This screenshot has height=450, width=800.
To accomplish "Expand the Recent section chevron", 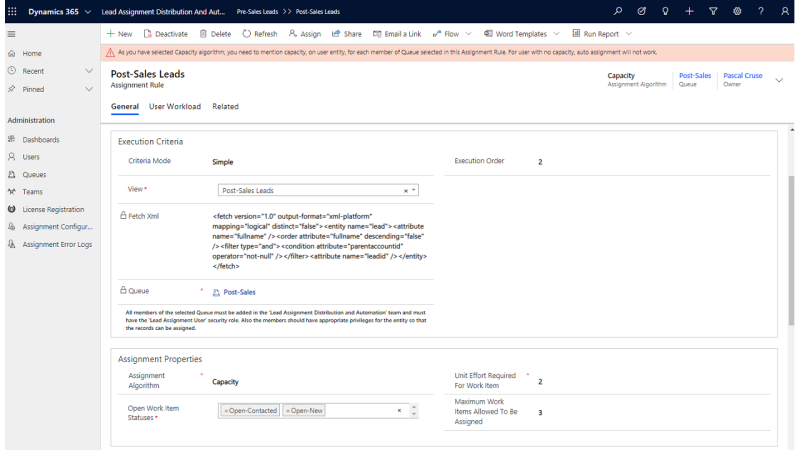I will pyautogui.click(x=89, y=71).
